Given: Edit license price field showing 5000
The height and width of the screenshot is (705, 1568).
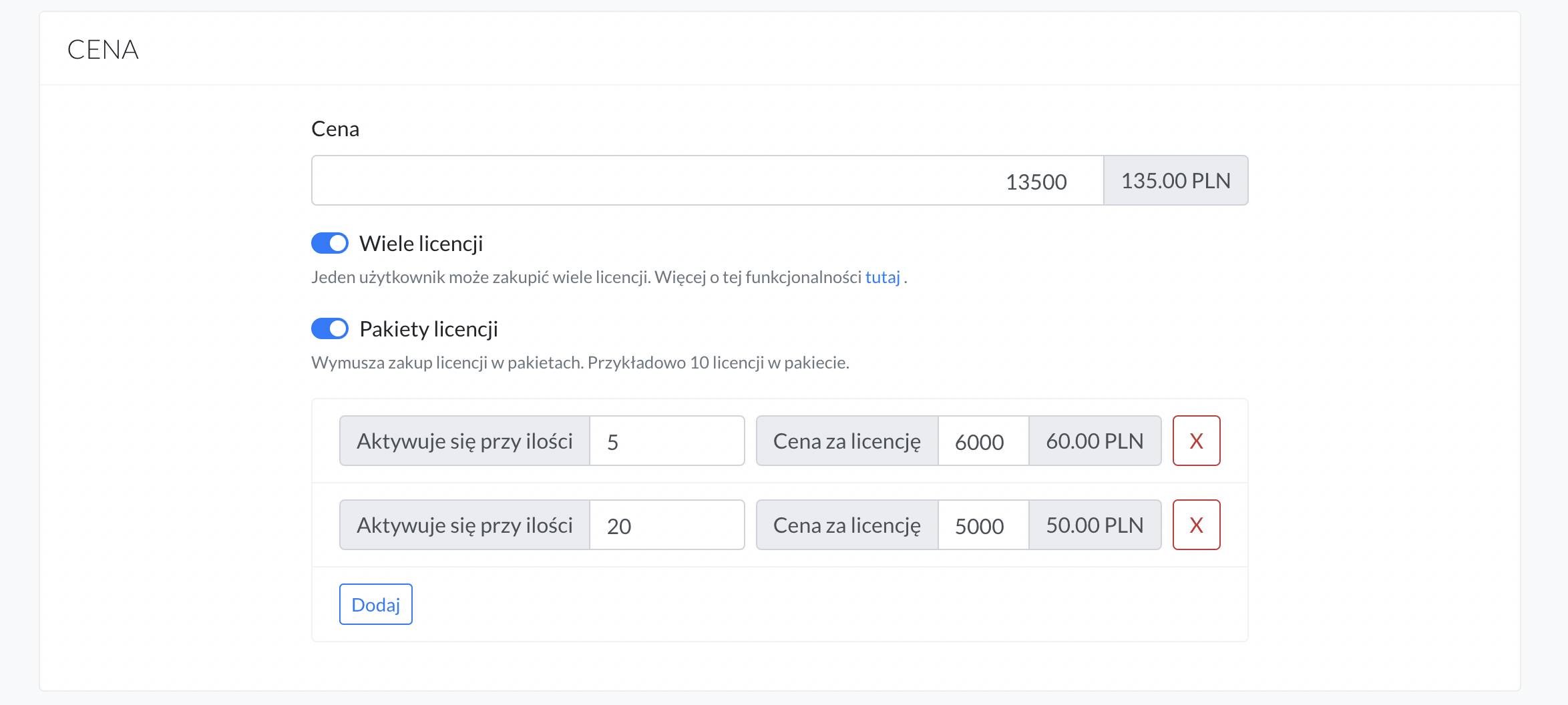Looking at the screenshot, I should pyautogui.click(x=983, y=525).
